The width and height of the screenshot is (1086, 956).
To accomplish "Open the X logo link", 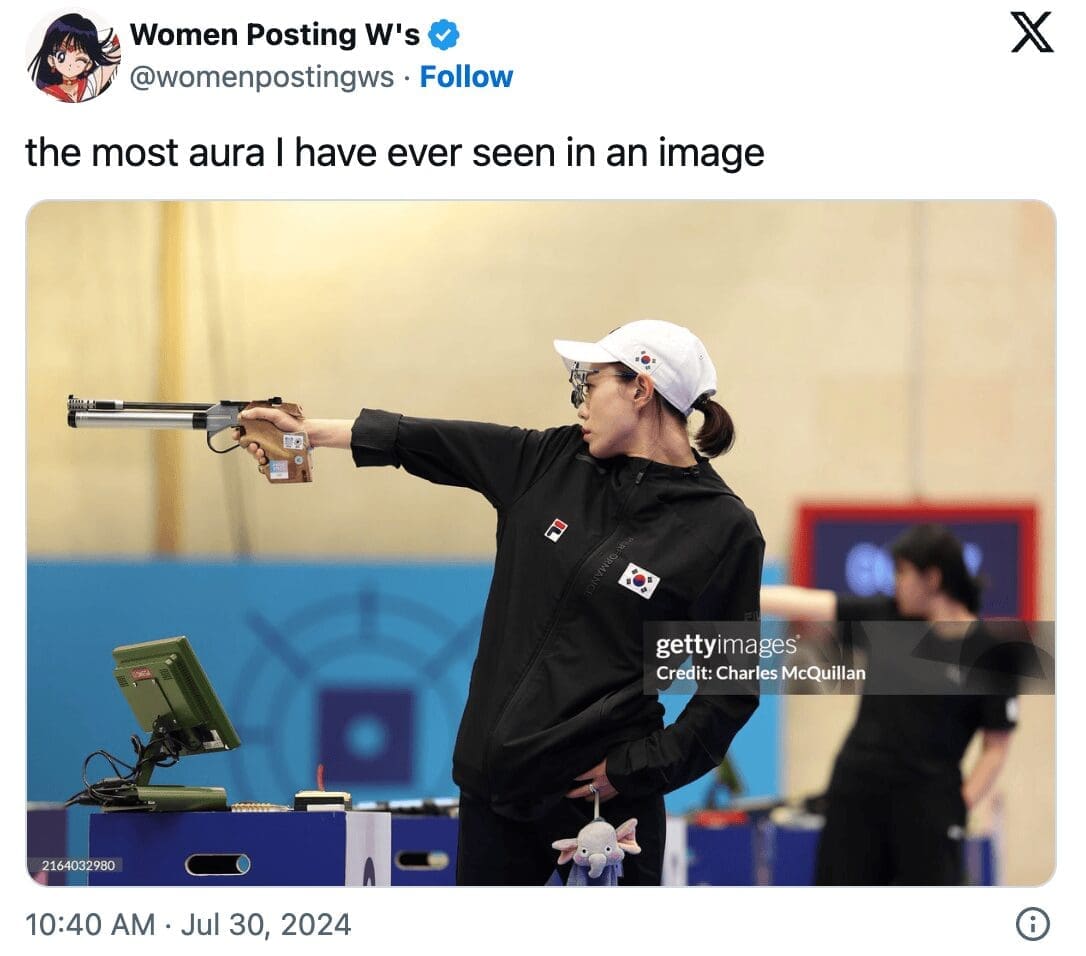I will [1032, 35].
